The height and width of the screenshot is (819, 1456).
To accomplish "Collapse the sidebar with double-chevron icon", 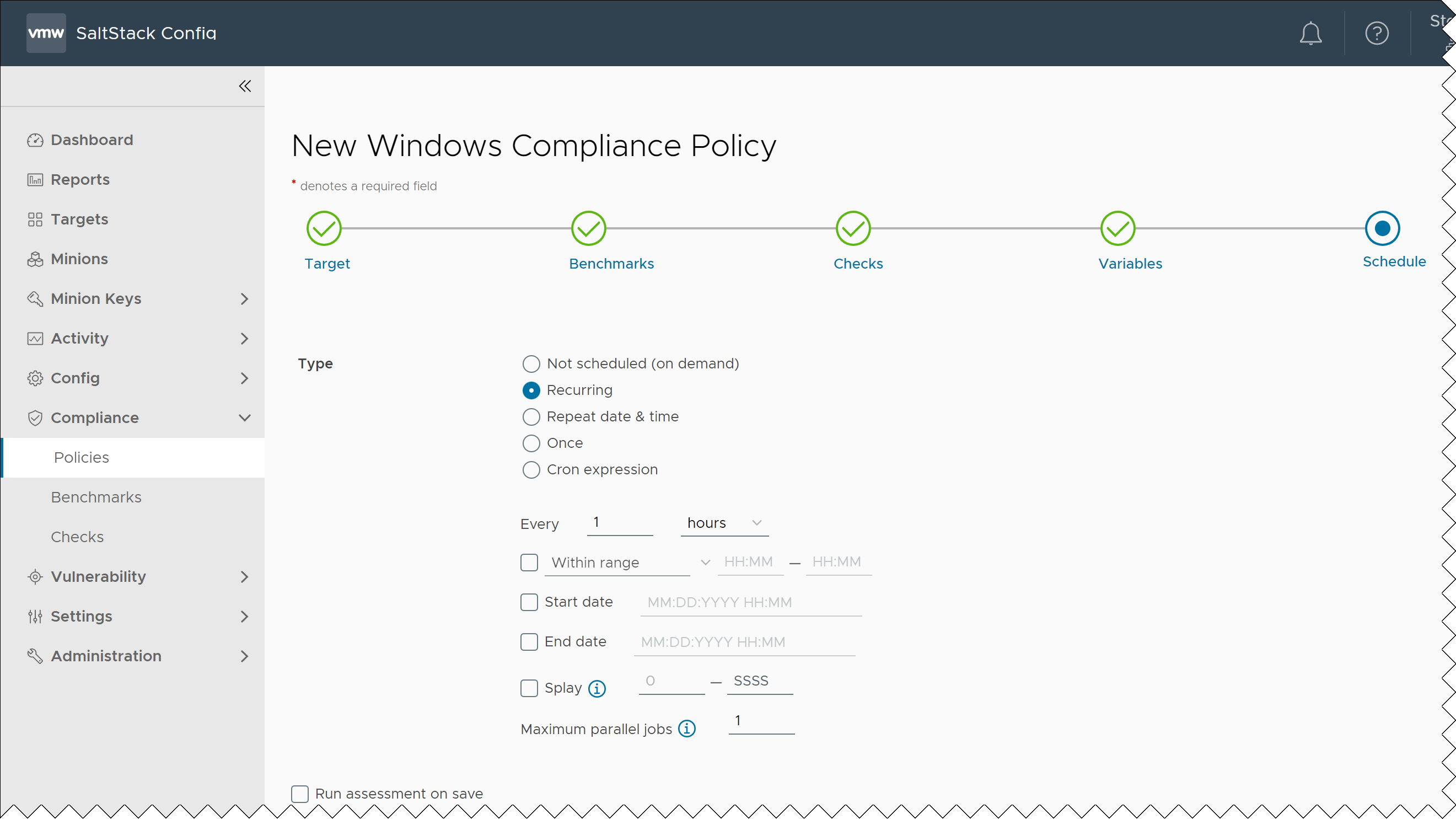I will tap(245, 86).
